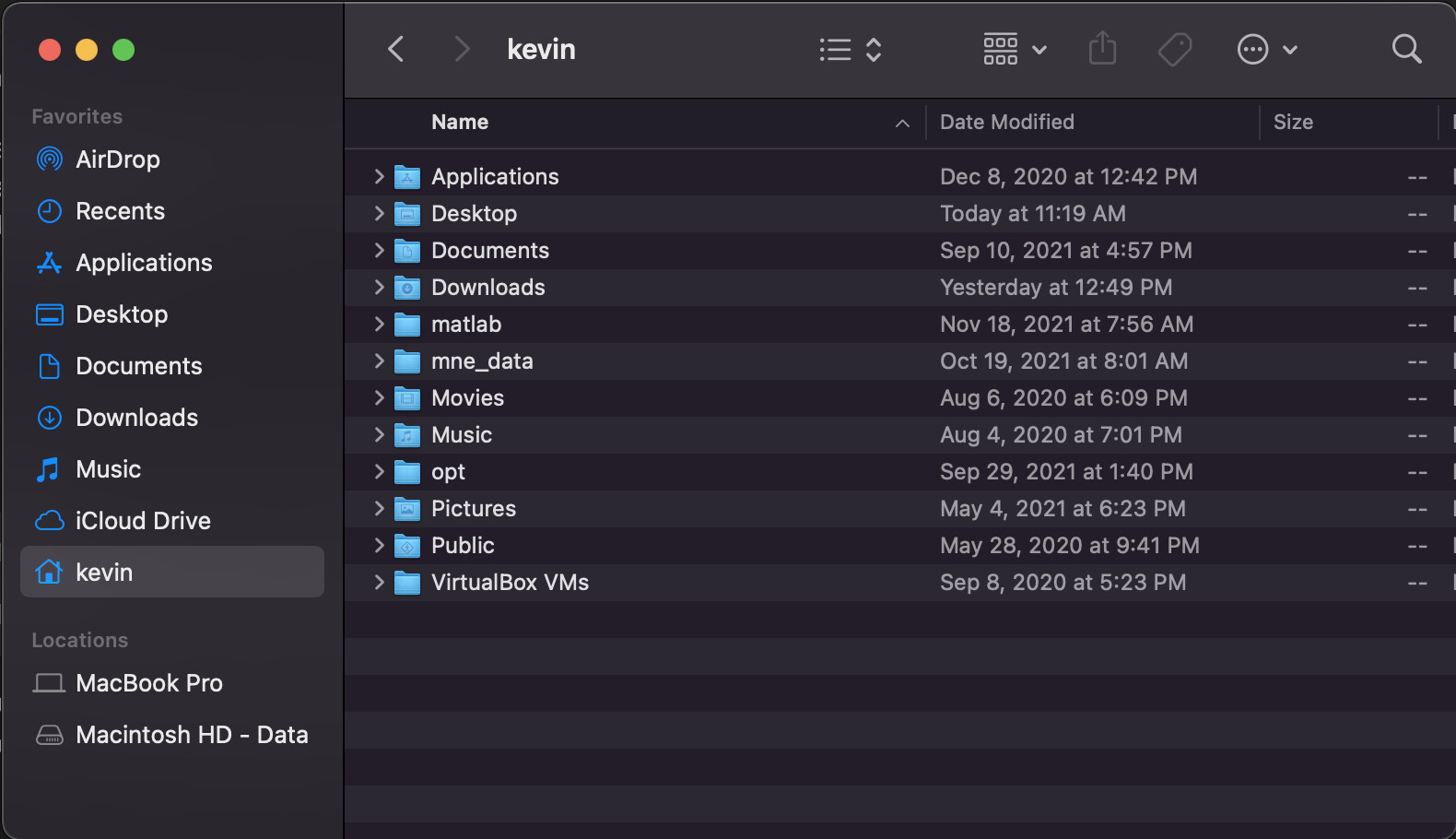This screenshot has height=839, width=1456.
Task: Click the yellow minimize window button
Action: point(87,50)
